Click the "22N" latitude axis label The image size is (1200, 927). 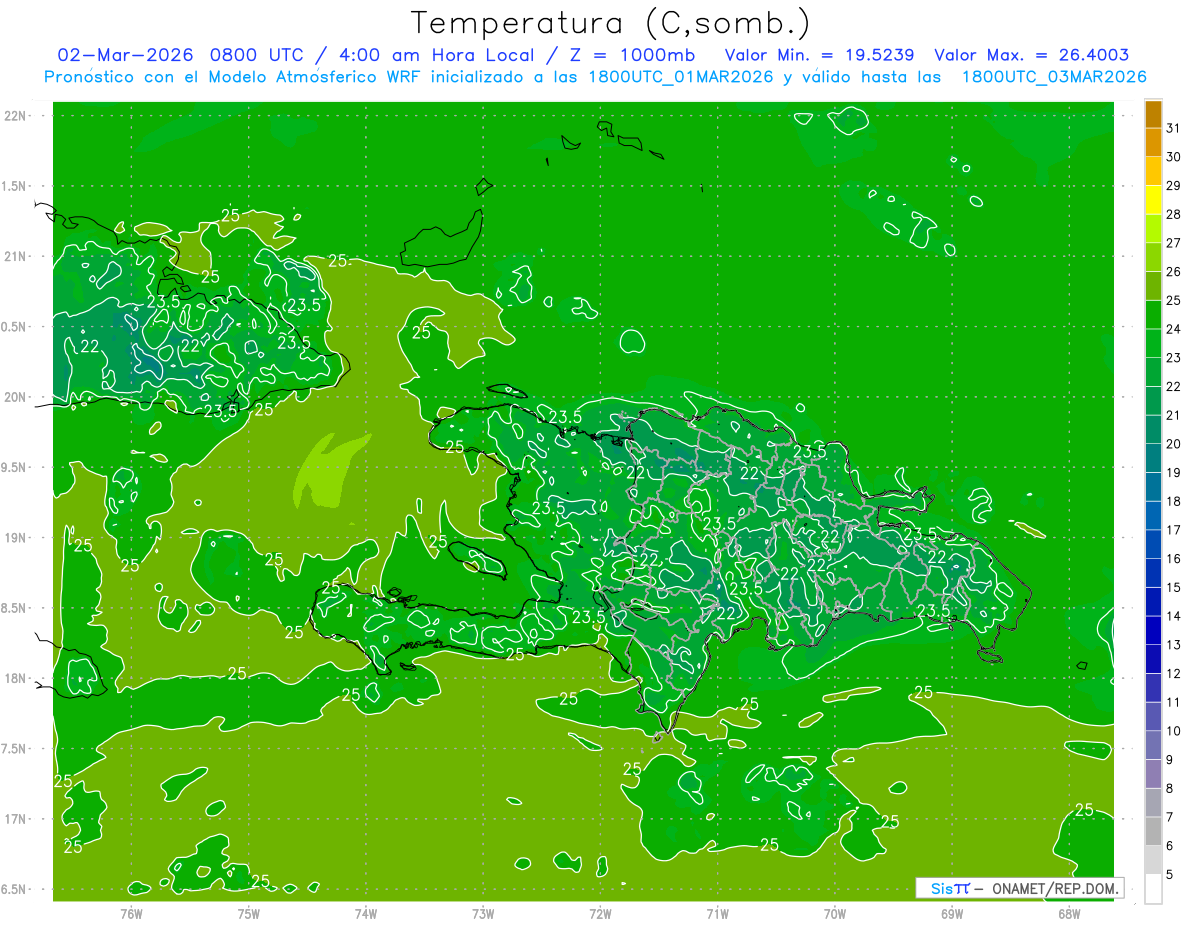pos(15,116)
